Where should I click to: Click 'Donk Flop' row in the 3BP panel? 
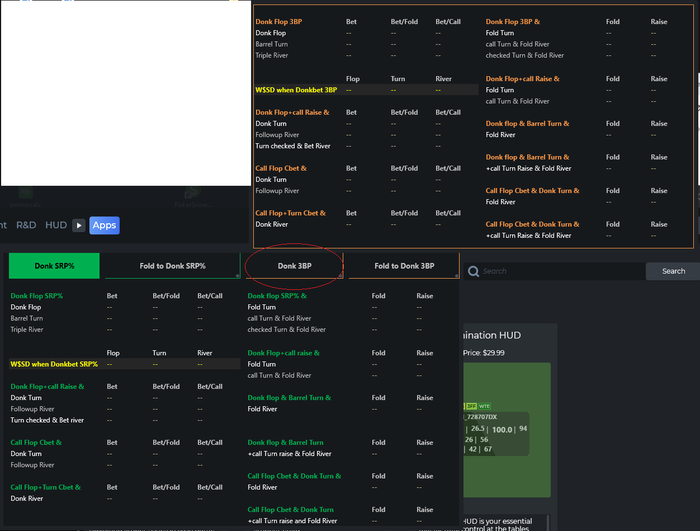click(271, 33)
